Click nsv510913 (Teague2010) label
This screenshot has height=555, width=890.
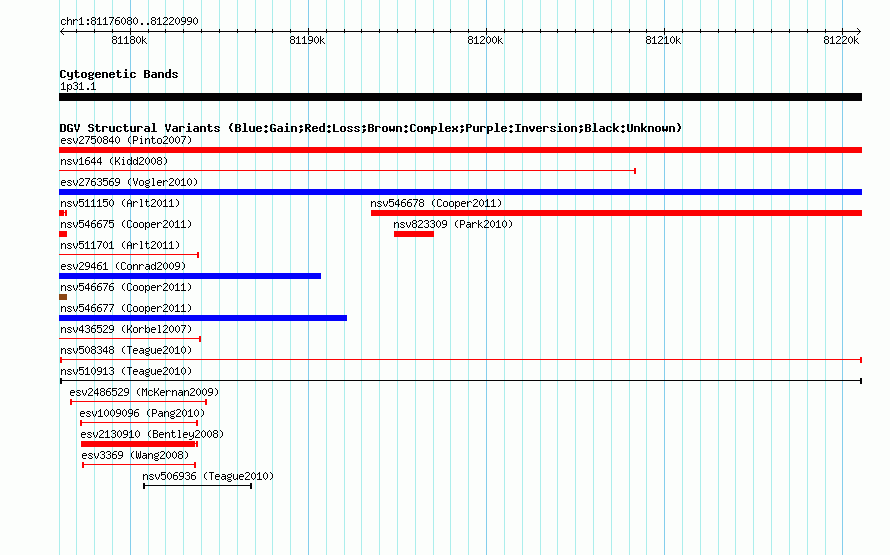pos(126,371)
